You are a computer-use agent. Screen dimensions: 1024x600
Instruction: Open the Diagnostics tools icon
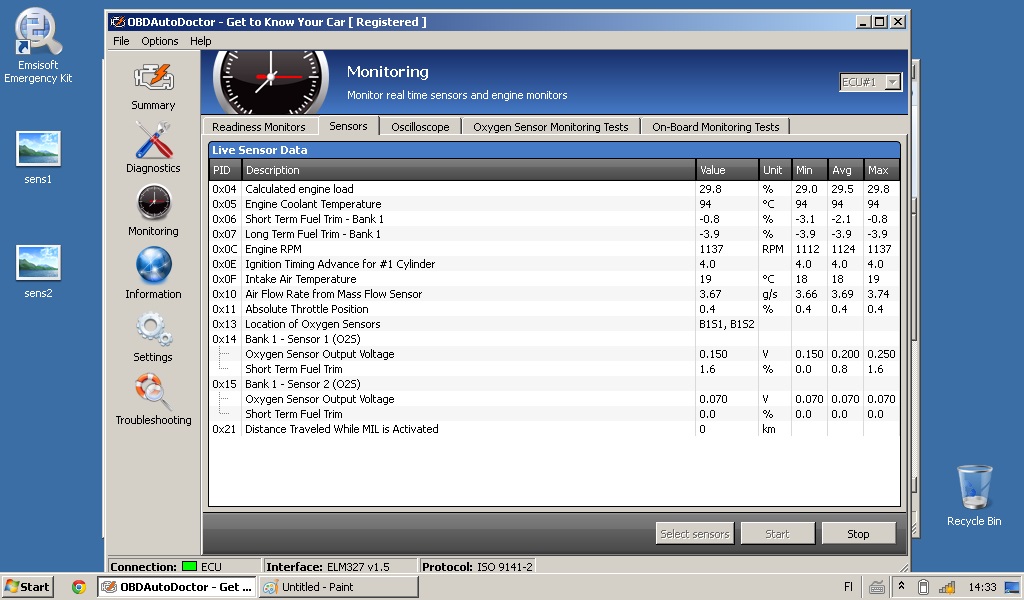click(x=153, y=140)
